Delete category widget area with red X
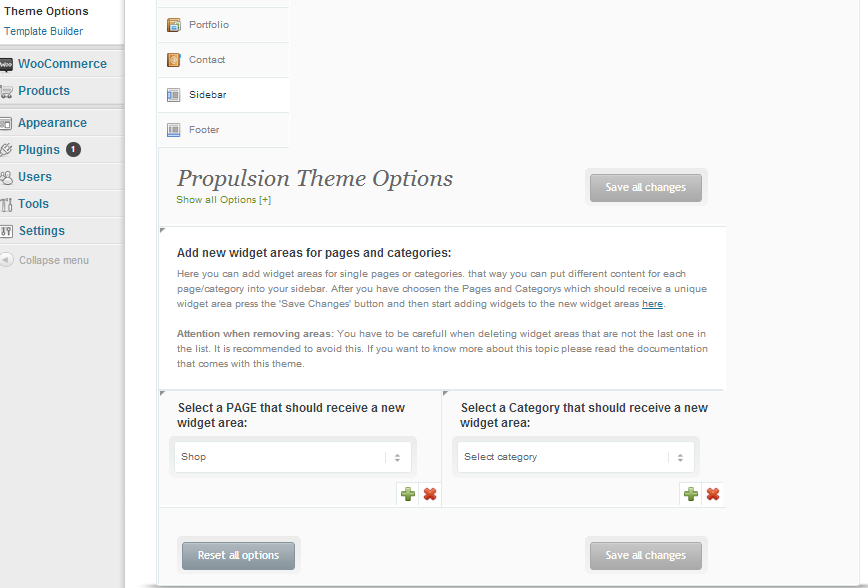The width and height of the screenshot is (868, 588). [x=713, y=494]
